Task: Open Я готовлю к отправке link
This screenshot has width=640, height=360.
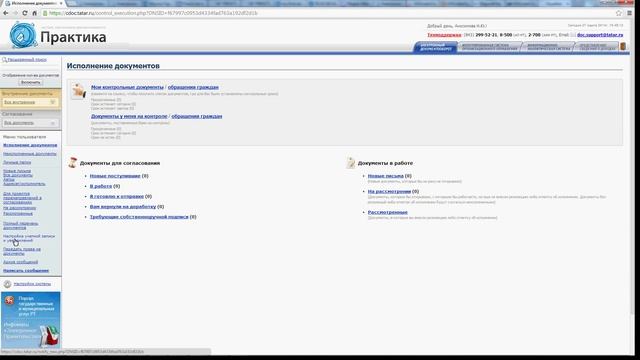Action: 117,196
